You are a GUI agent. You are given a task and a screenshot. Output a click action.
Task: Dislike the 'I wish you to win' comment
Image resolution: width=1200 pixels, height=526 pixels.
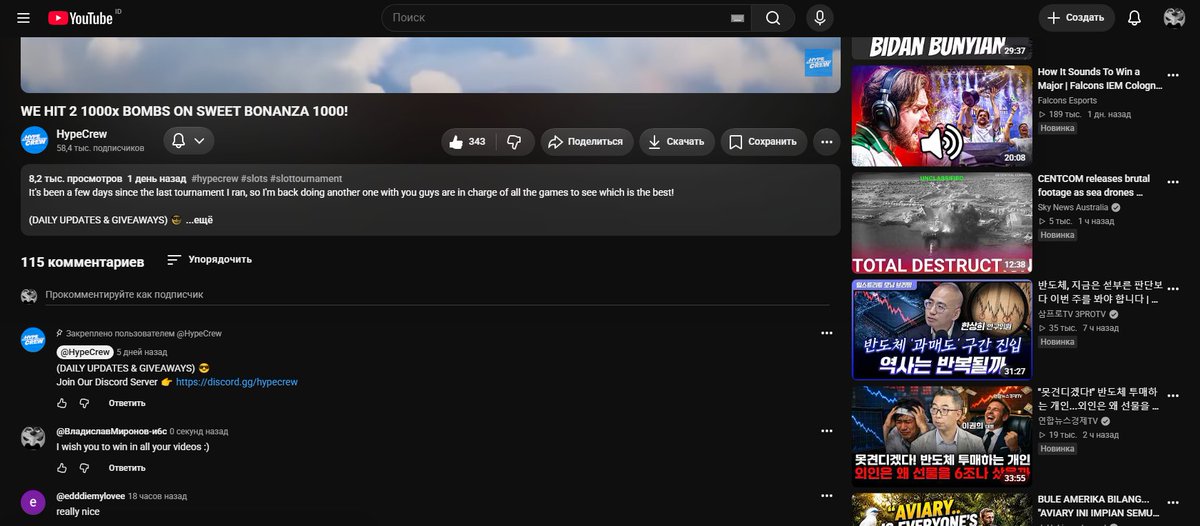(85, 467)
